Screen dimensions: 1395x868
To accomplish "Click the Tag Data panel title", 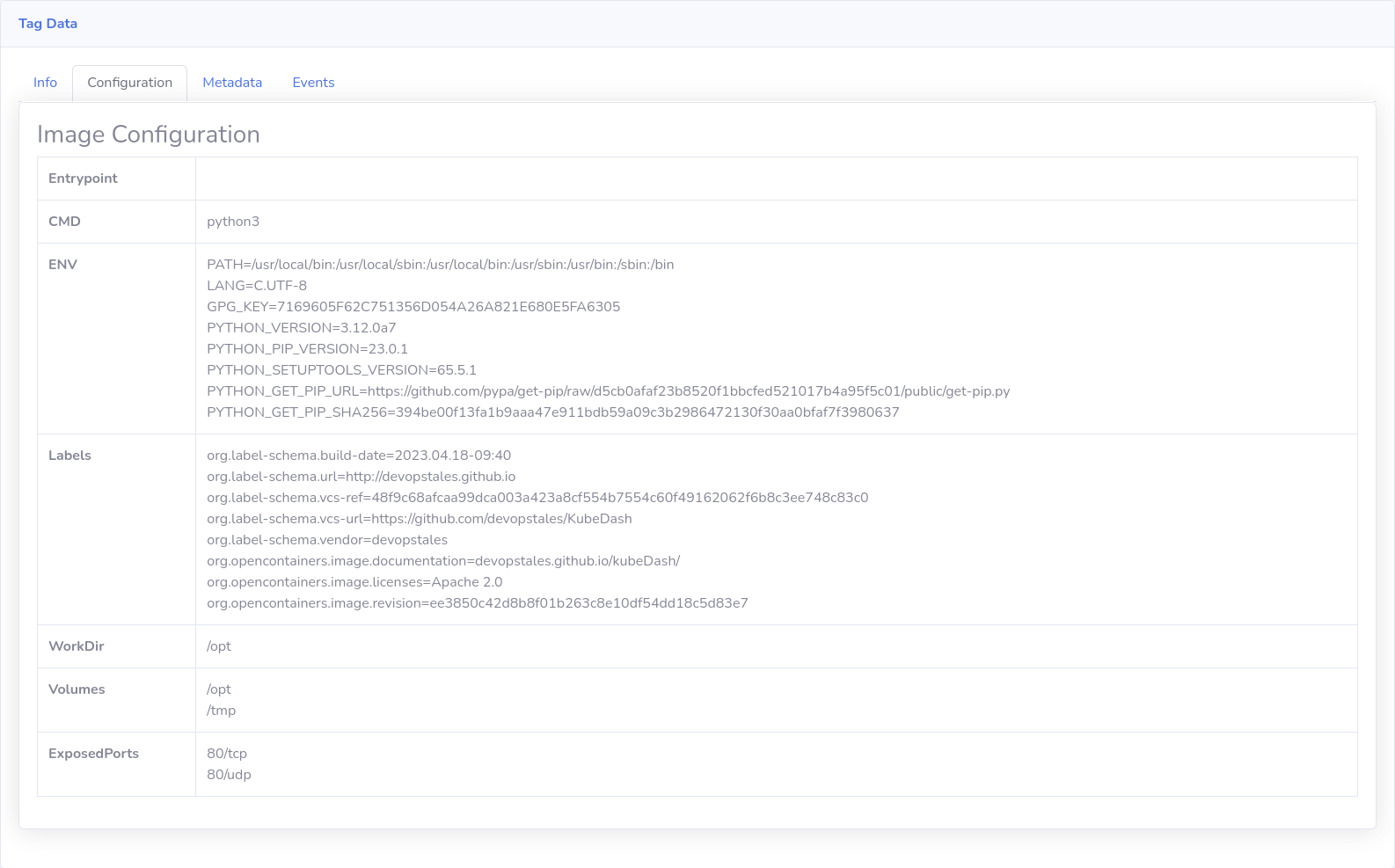I will point(47,24).
